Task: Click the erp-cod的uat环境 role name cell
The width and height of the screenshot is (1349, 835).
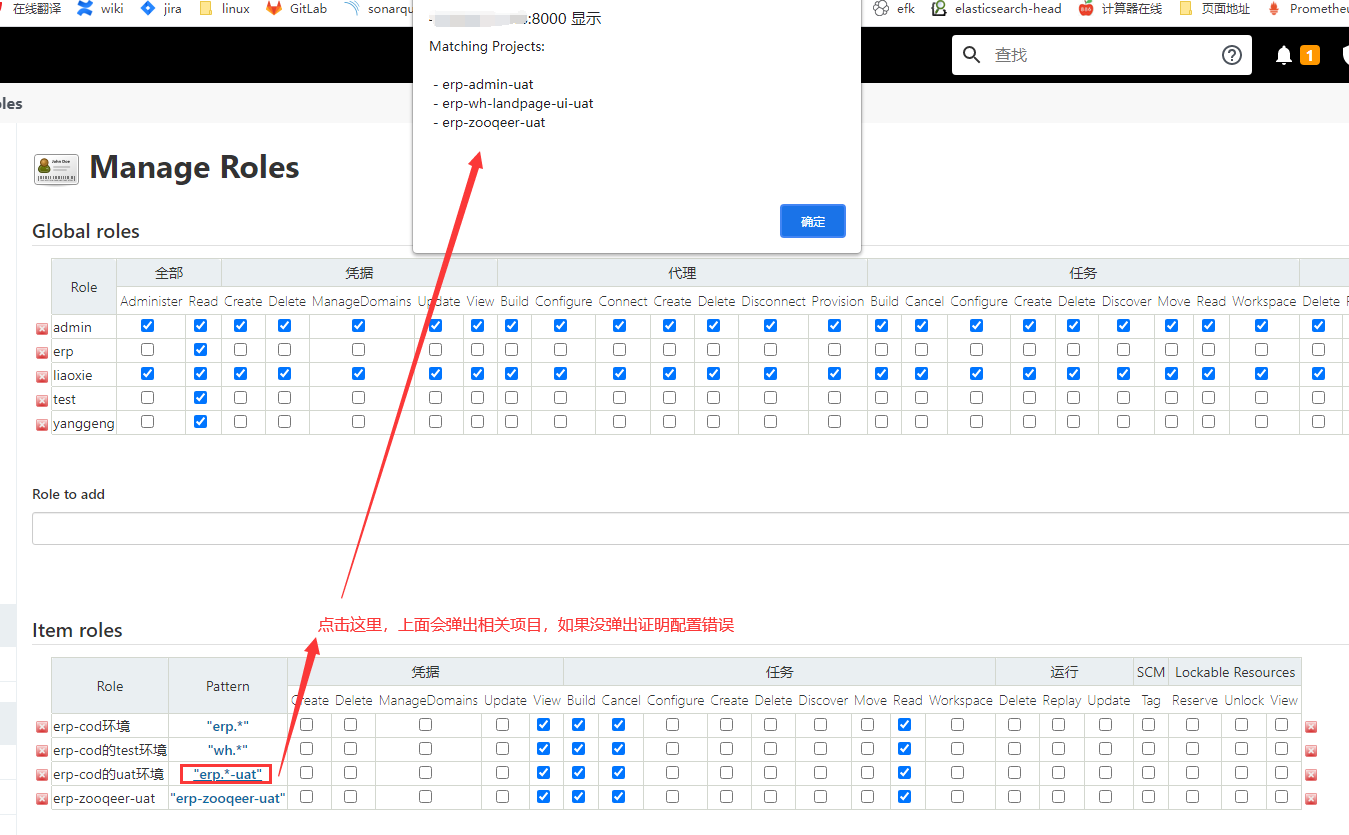Action: pos(109,775)
